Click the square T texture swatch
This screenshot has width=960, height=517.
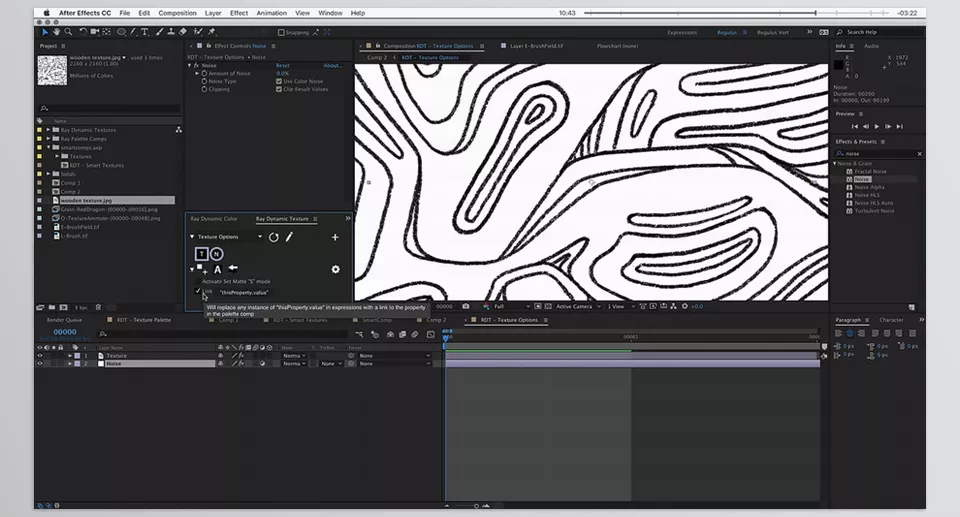pyautogui.click(x=201, y=254)
